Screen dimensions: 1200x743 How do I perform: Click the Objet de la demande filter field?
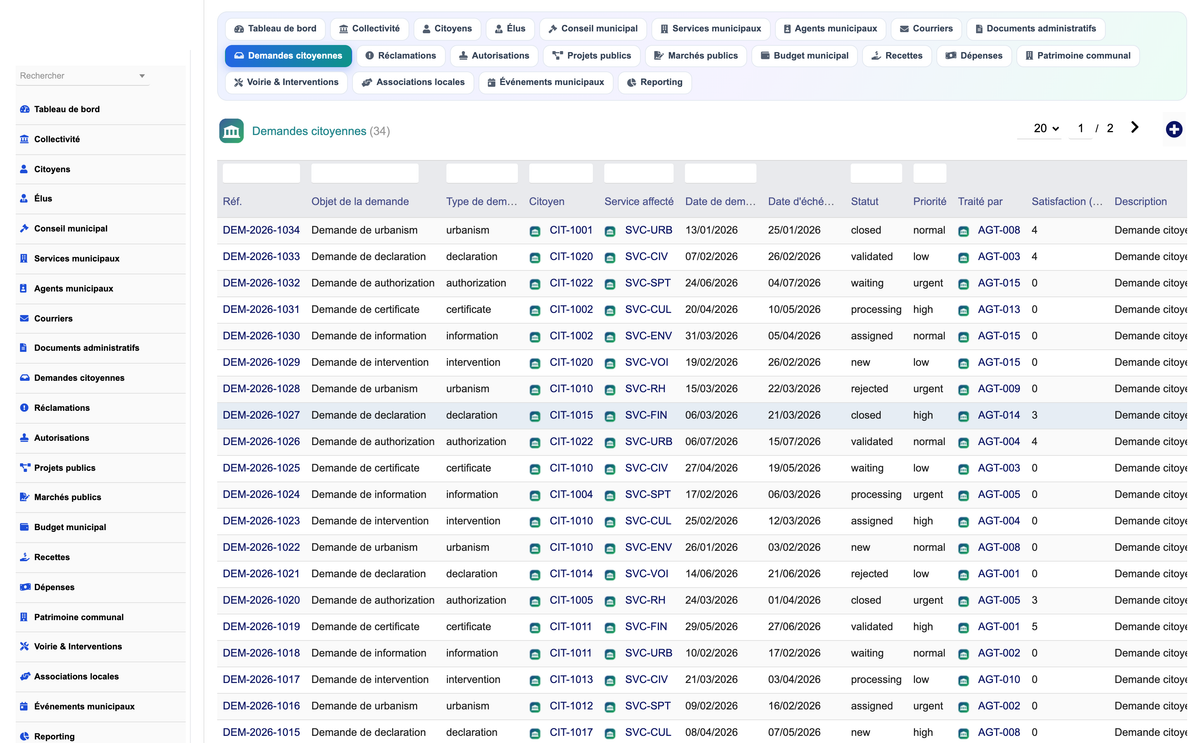(x=365, y=173)
